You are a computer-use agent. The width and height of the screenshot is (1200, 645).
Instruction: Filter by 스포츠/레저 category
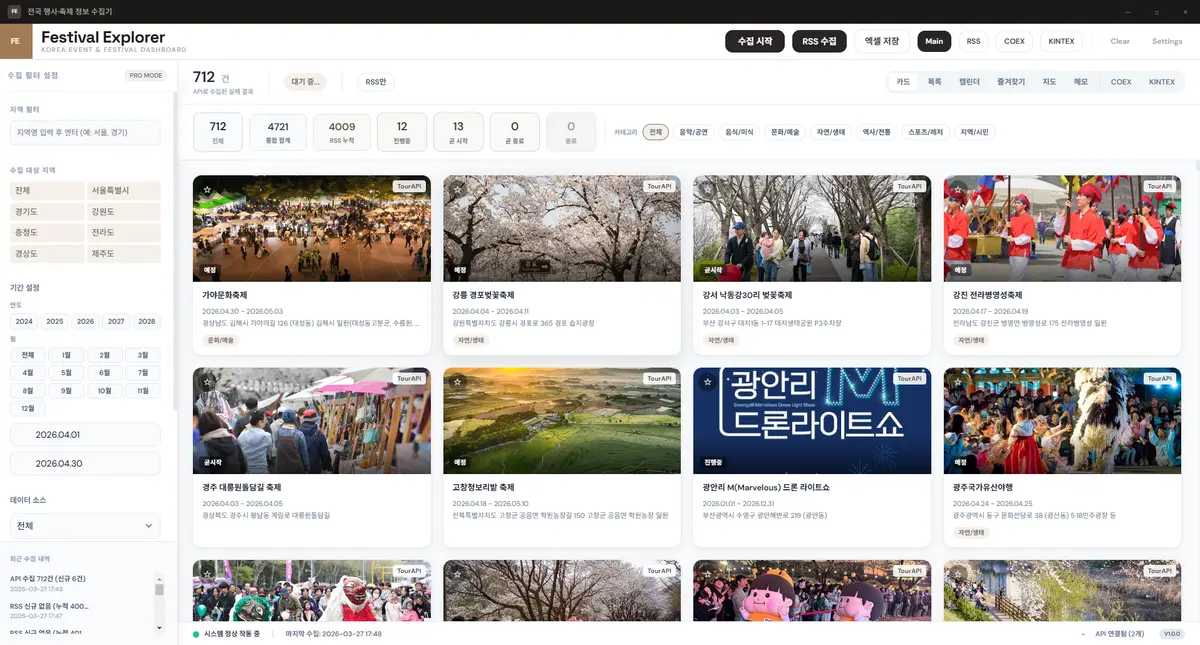coord(926,132)
